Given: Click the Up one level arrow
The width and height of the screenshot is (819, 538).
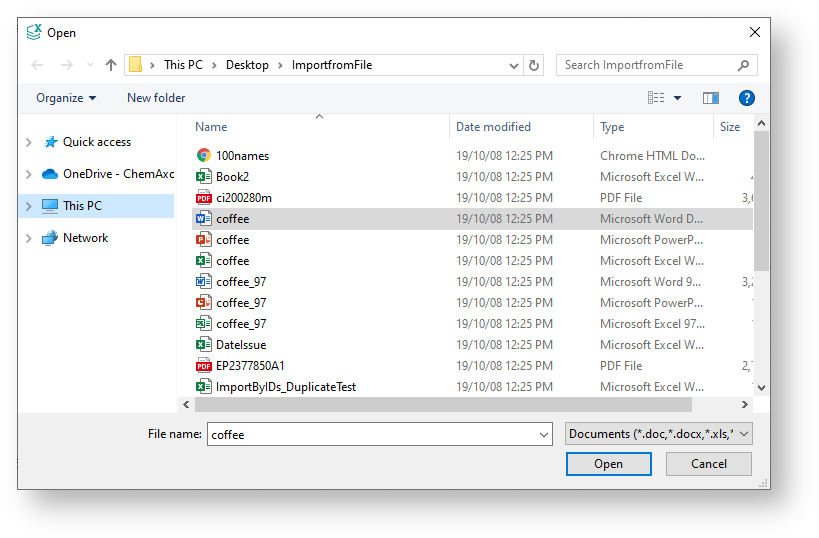Looking at the screenshot, I should click(x=111, y=65).
